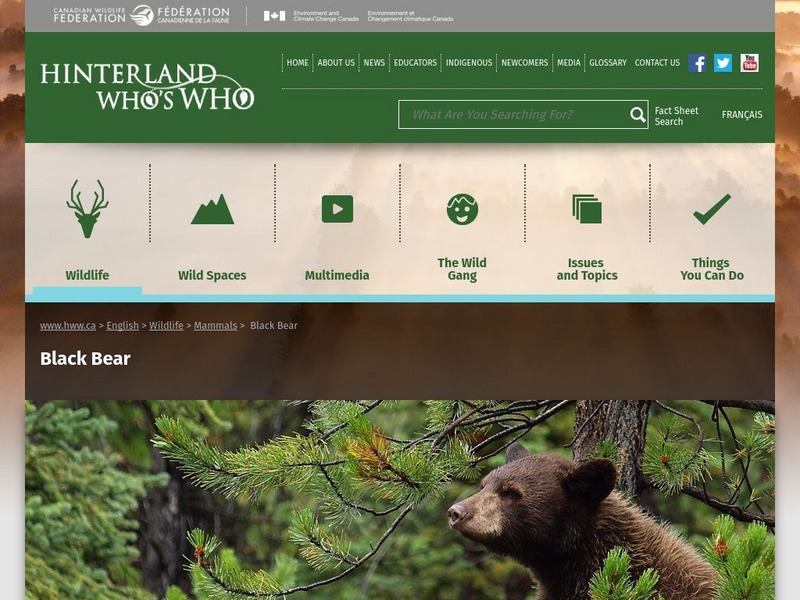This screenshot has height=600, width=800.
Task: Click the Hinterland Who's Who logo
Action: pos(147,86)
